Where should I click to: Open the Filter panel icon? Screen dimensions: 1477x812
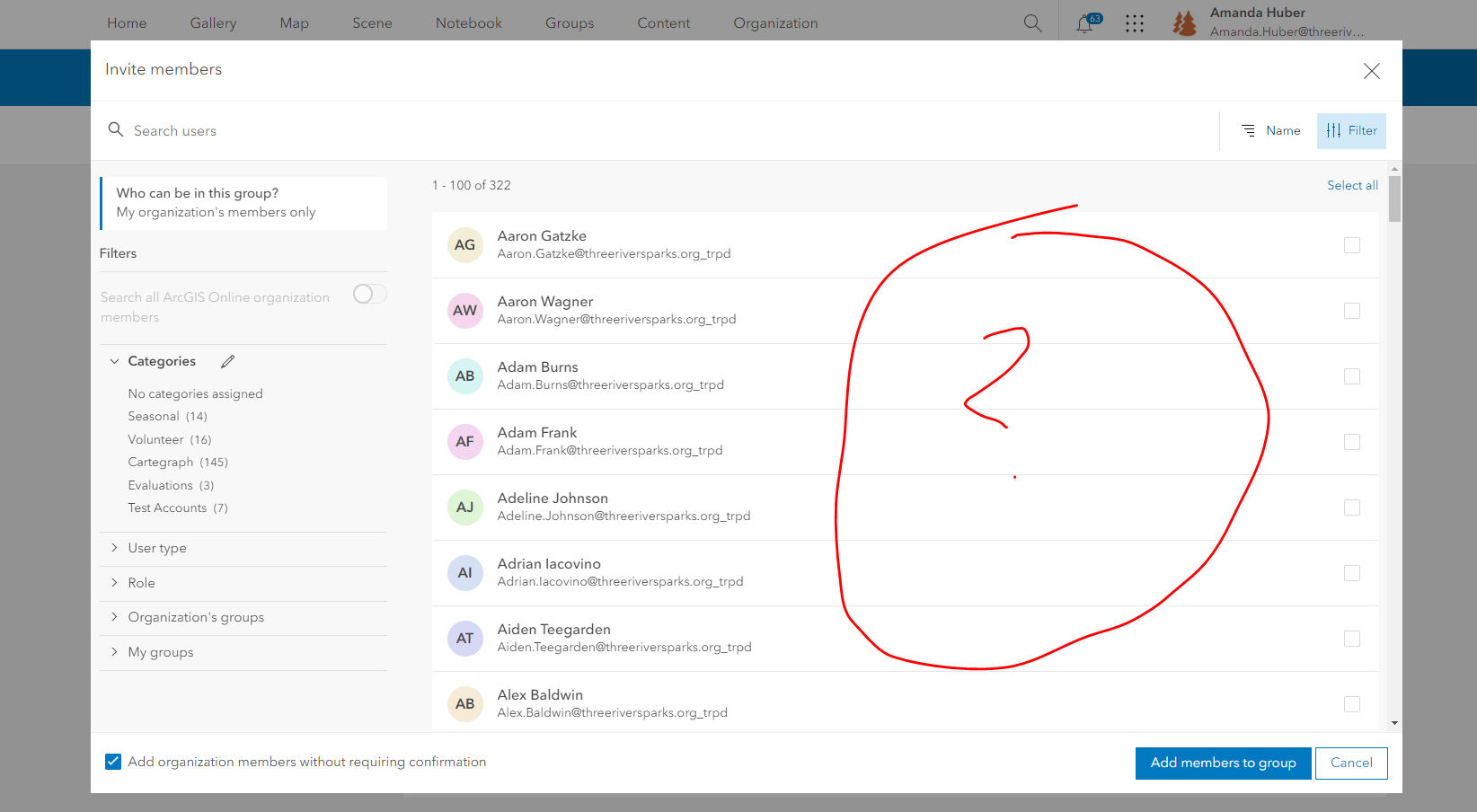(1332, 130)
